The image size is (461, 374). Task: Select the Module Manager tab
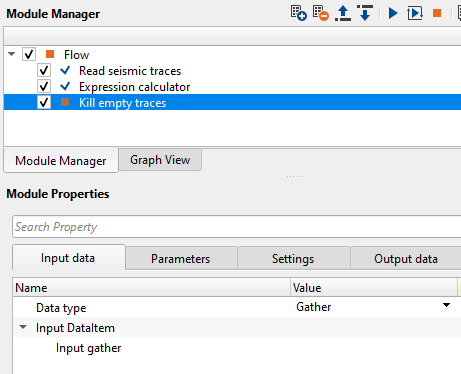click(x=61, y=161)
